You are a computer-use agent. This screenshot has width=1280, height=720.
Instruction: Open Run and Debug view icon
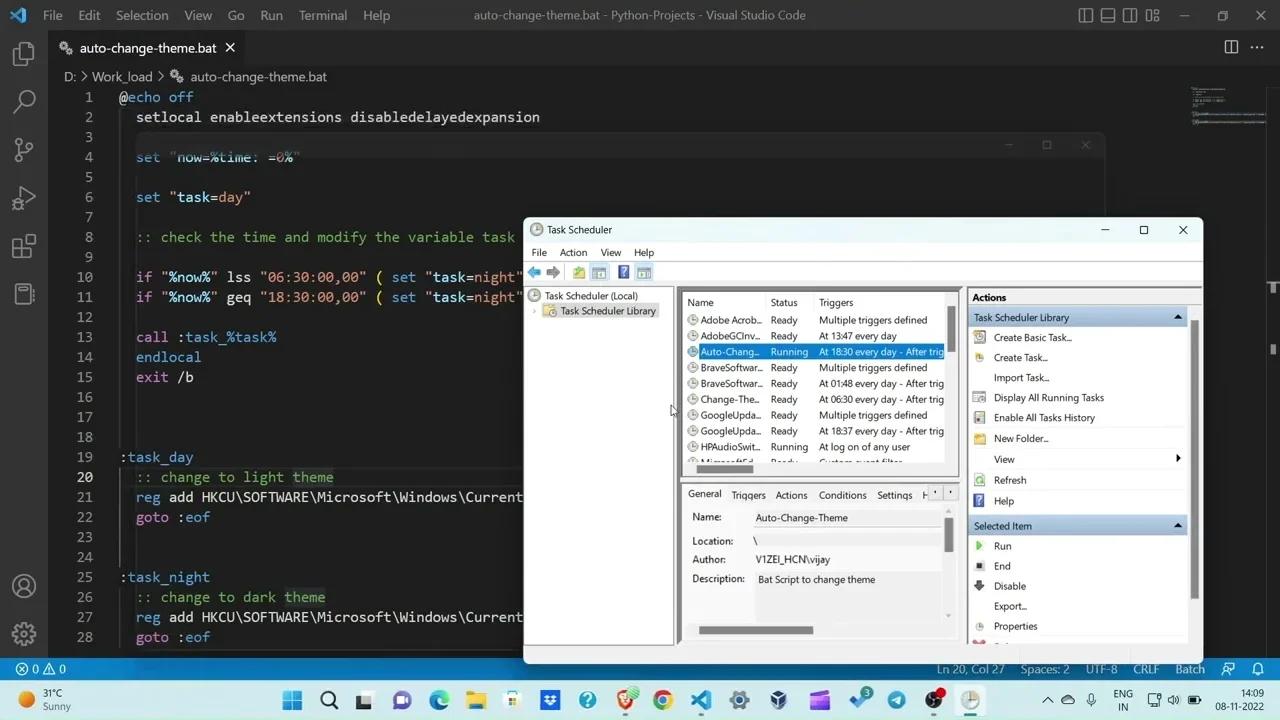point(24,198)
